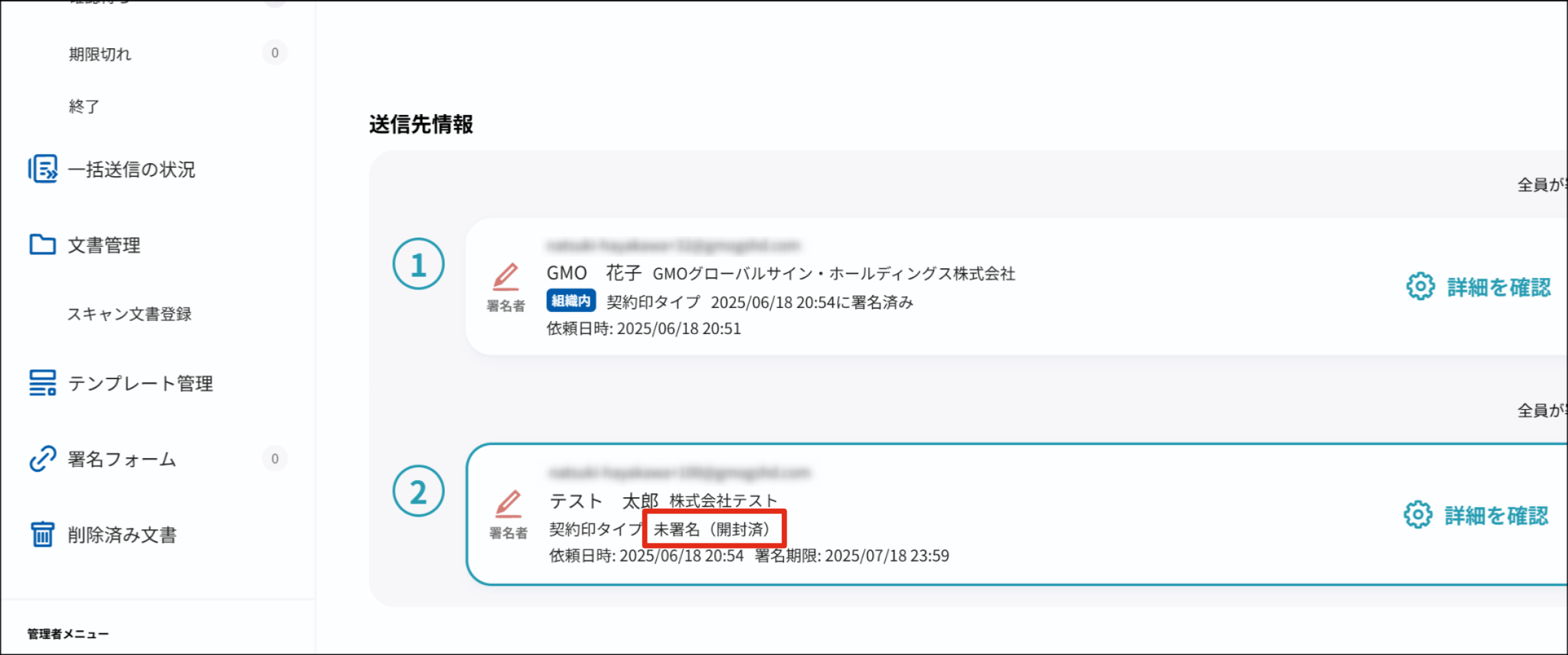
Task: Click the deleted documents trash icon
Action: tap(42, 534)
